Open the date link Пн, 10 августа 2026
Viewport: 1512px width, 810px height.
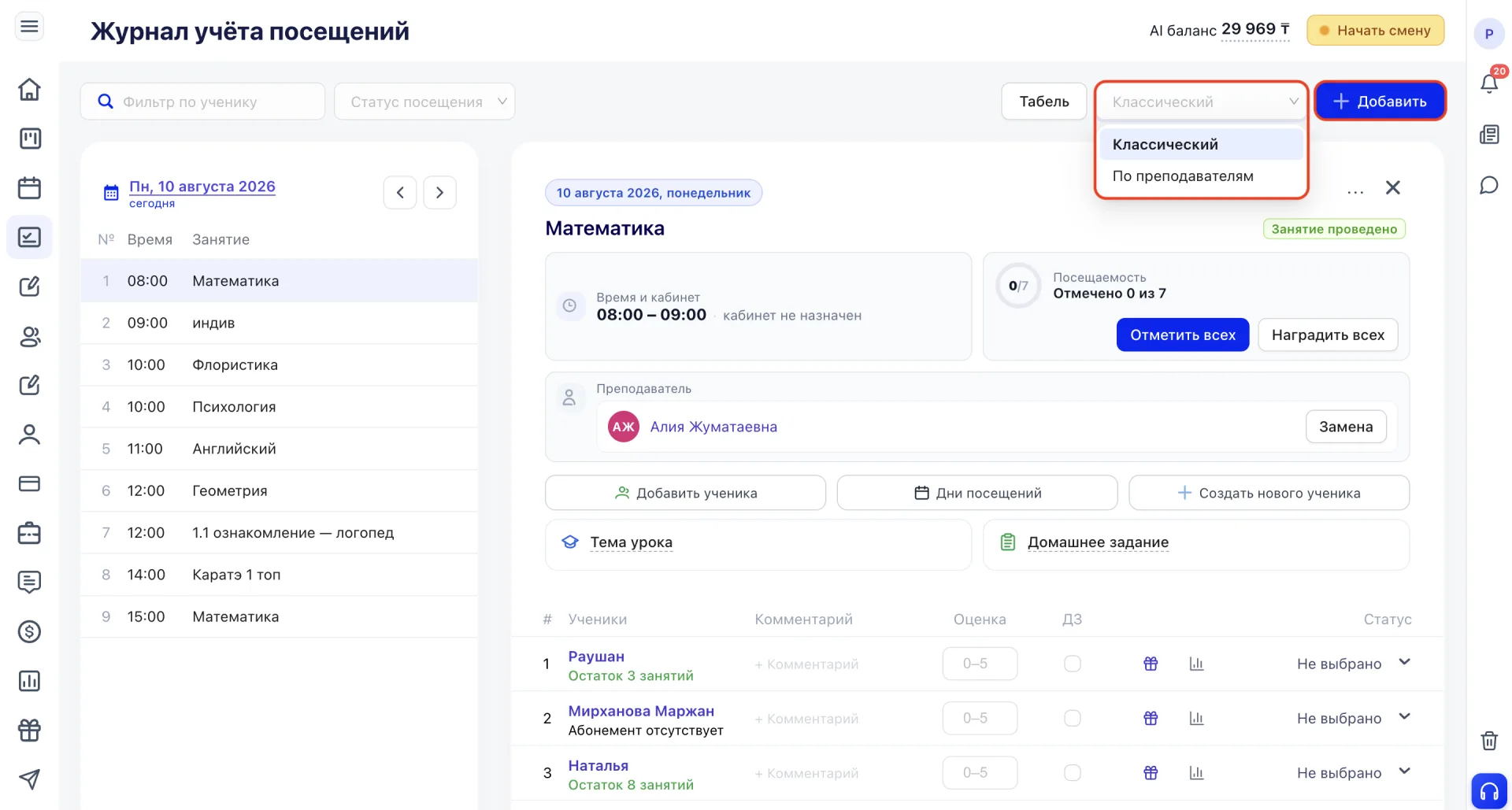[x=202, y=187]
